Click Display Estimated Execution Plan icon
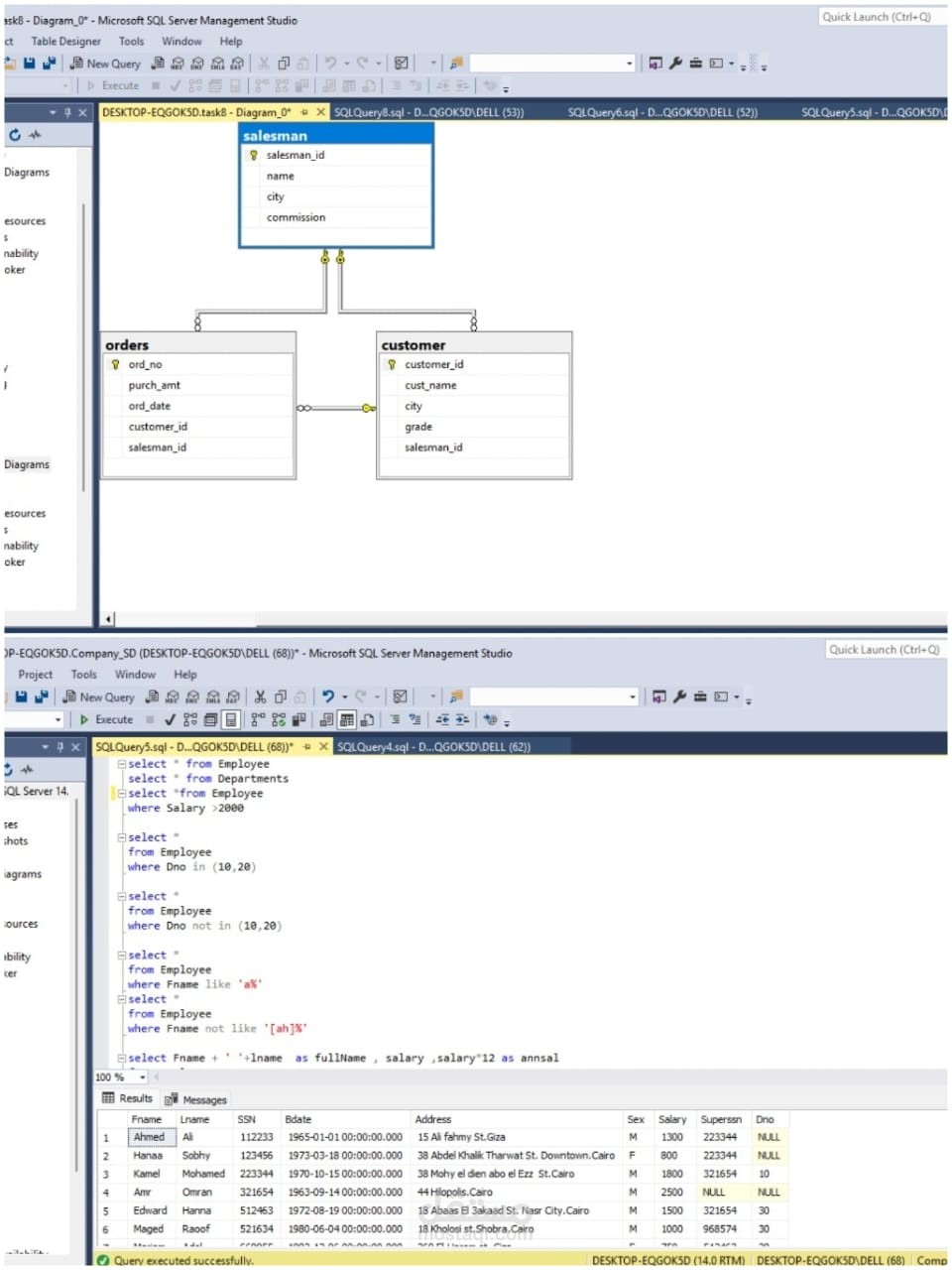 coord(190,719)
